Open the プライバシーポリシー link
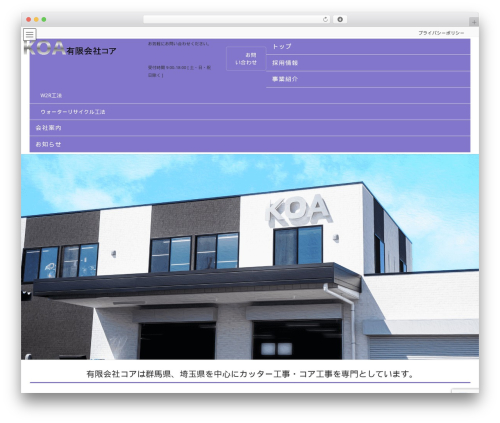500x423 pixels. (x=441, y=33)
